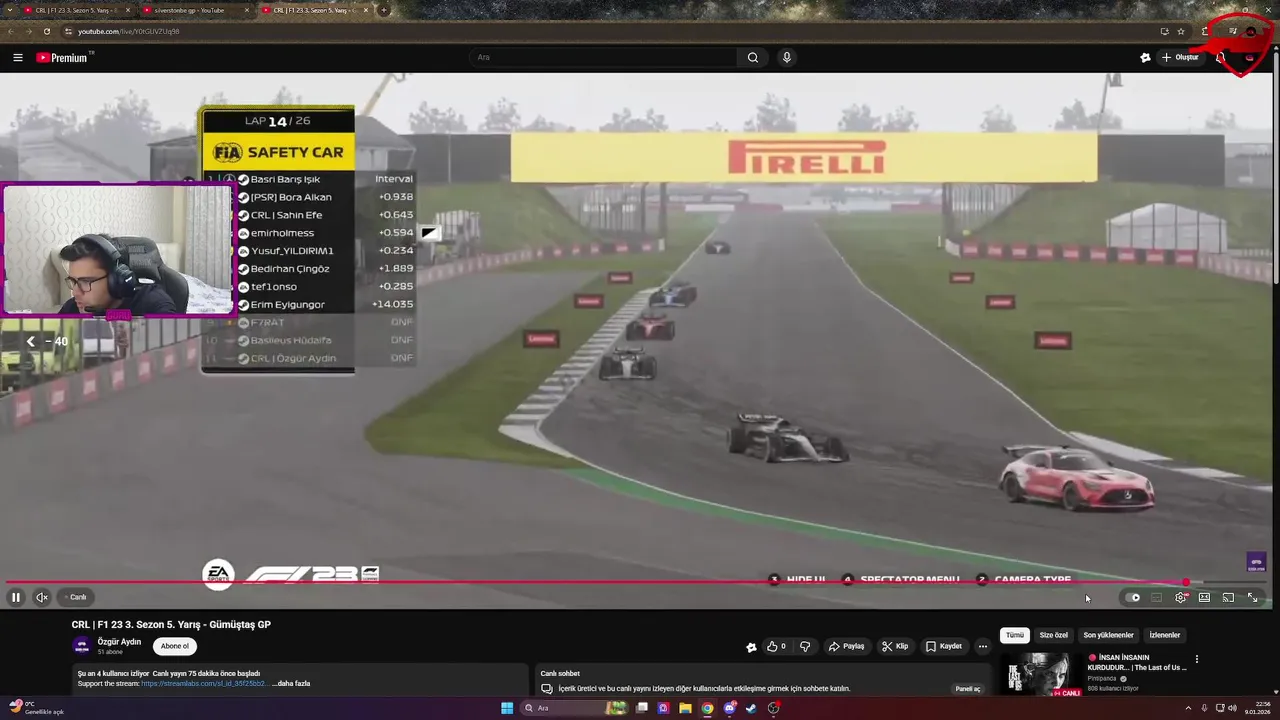Select the İzlenenler filter chip
This screenshot has width=1280, height=720.
pyautogui.click(x=1165, y=635)
